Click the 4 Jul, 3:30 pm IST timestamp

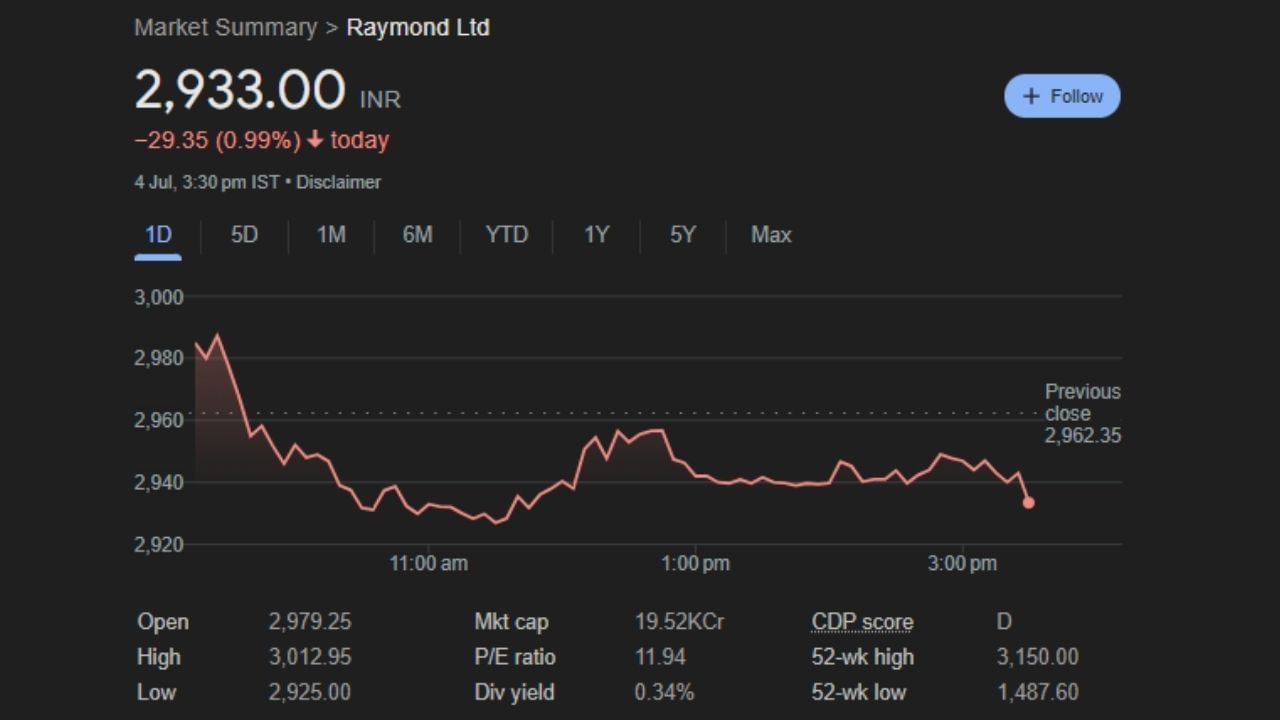207,182
